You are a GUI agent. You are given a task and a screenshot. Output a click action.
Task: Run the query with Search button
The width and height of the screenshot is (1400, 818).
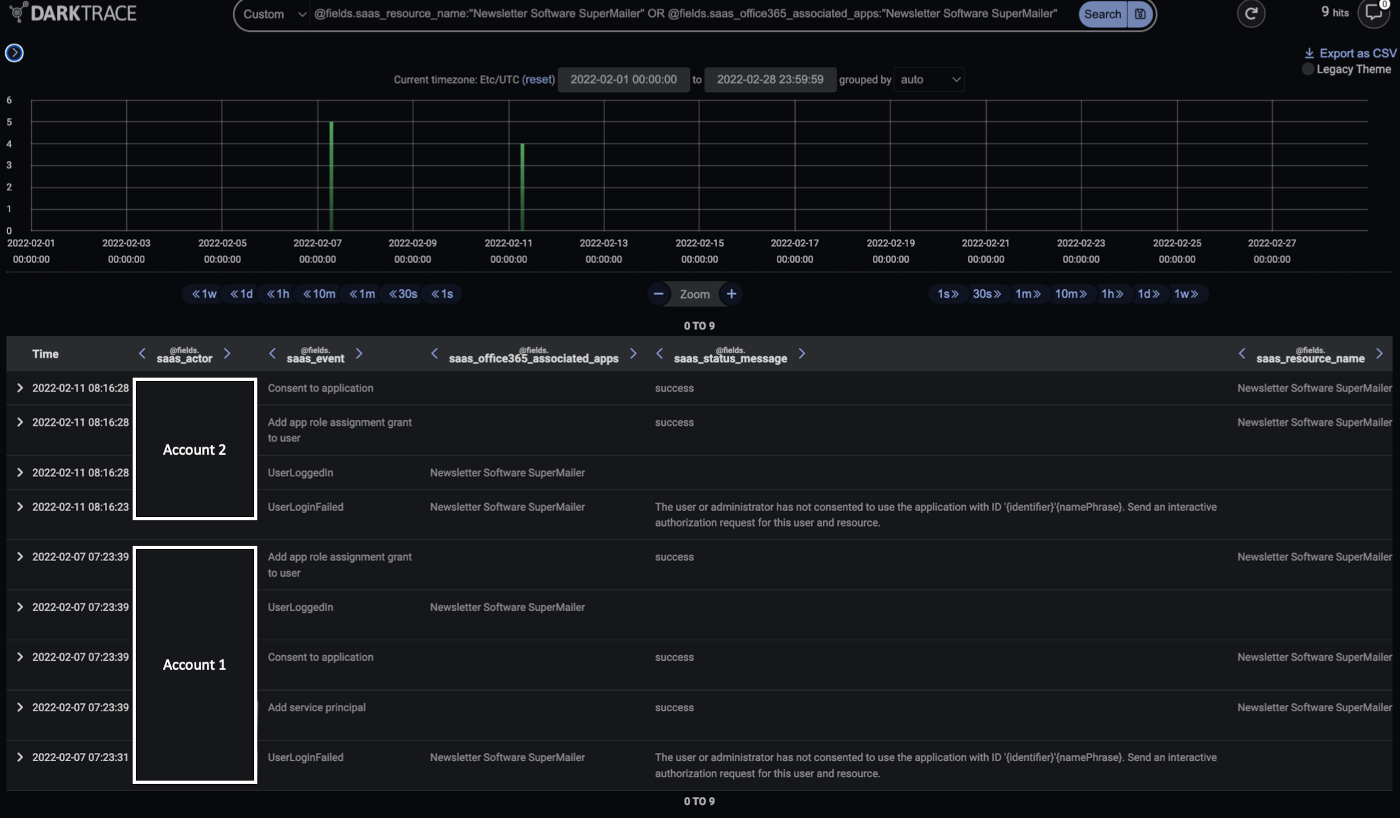pos(1102,14)
